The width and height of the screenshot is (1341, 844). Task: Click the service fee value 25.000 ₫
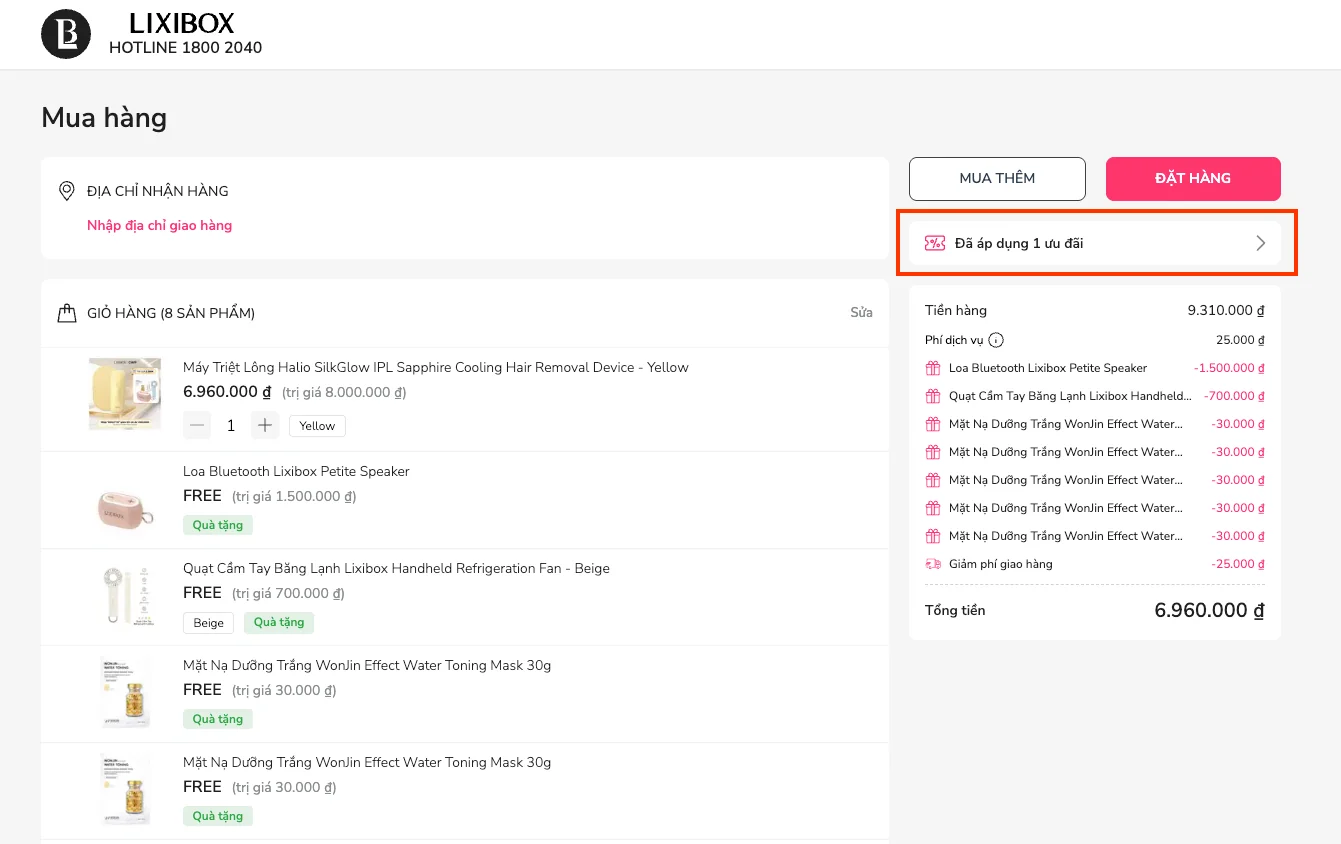(x=1241, y=340)
